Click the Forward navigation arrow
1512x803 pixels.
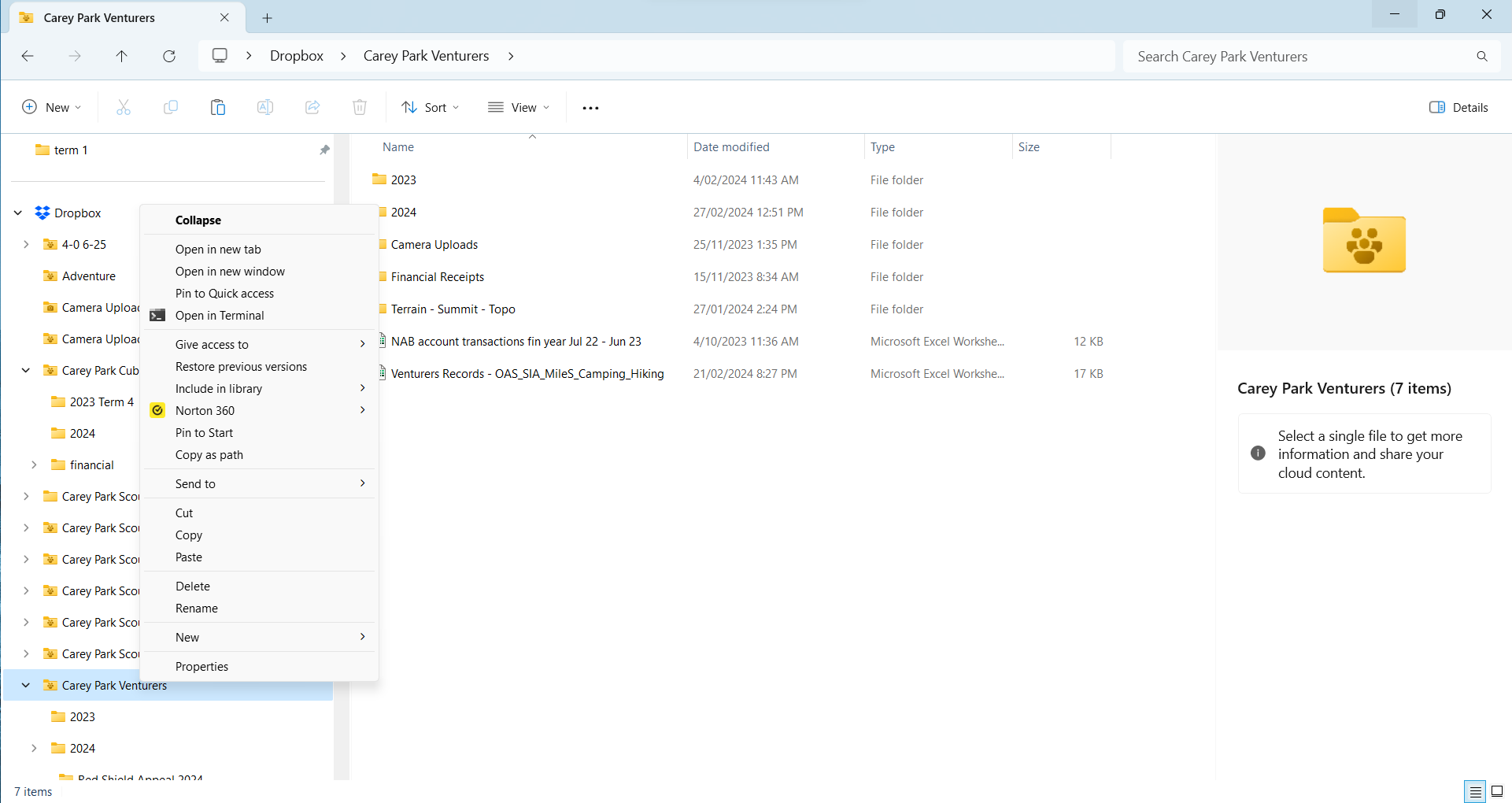[x=75, y=56]
